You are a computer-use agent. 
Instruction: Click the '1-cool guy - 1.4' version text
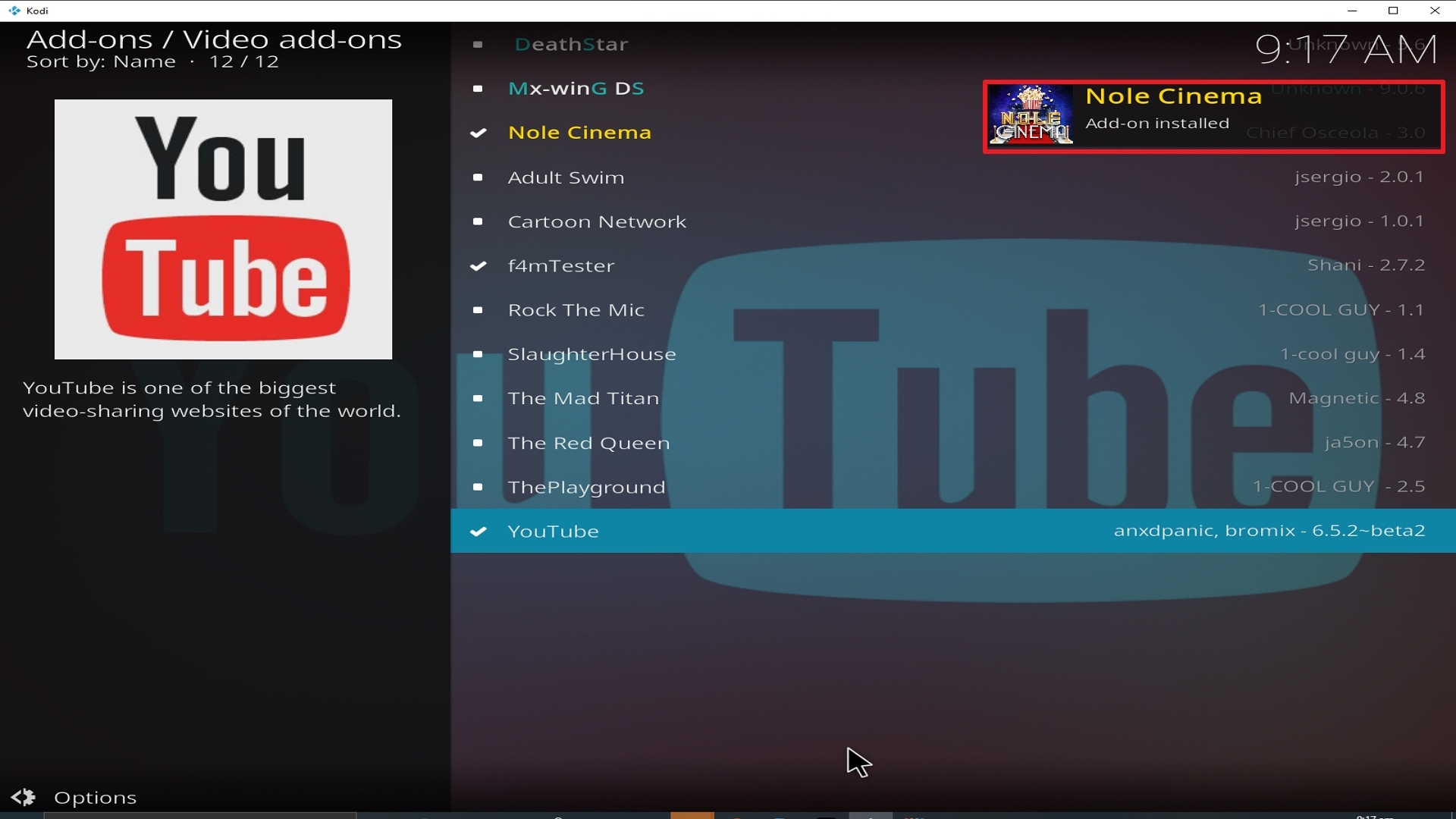click(1352, 353)
